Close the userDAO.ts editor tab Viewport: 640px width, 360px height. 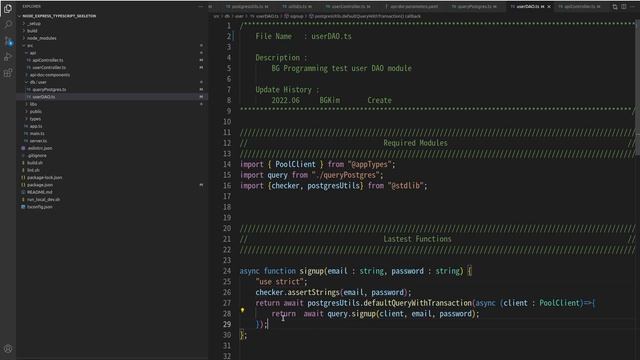pos(549,7)
